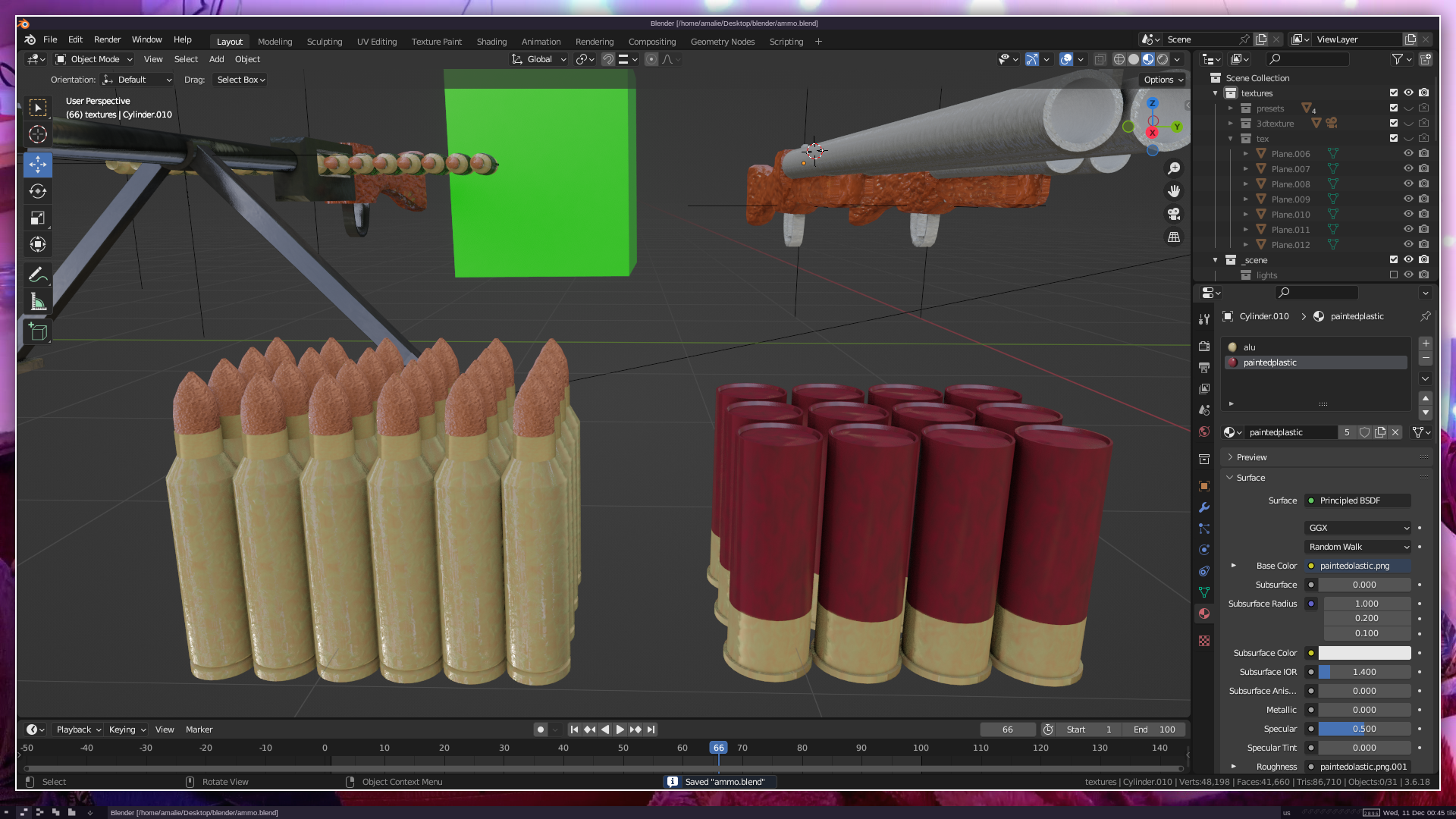Toggle camera view in viewport
The width and height of the screenshot is (1456, 819).
(1174, 214)
